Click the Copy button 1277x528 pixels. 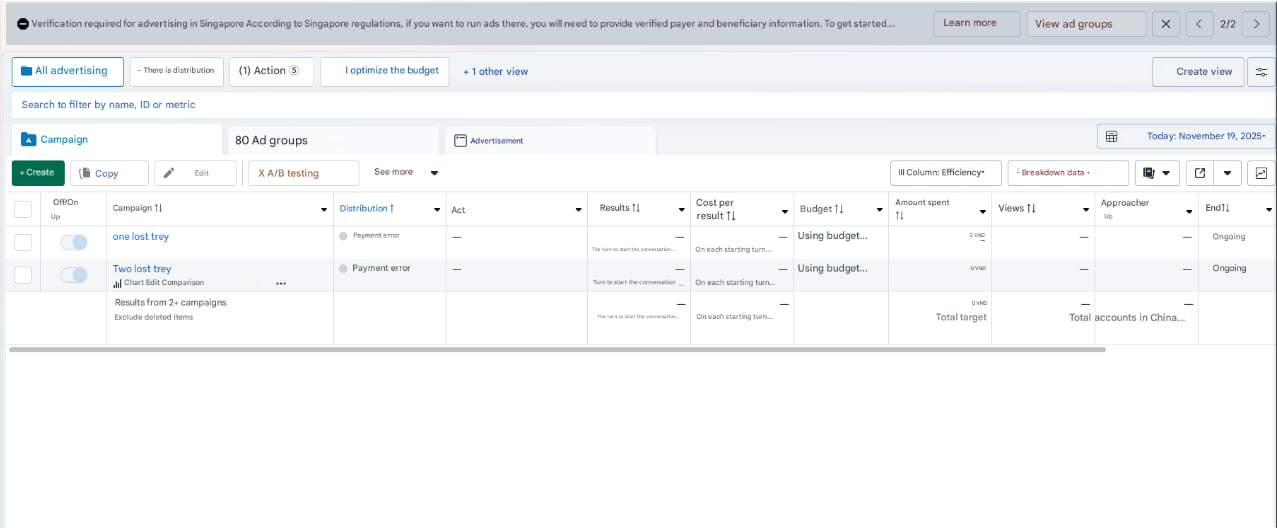[109, 173]
